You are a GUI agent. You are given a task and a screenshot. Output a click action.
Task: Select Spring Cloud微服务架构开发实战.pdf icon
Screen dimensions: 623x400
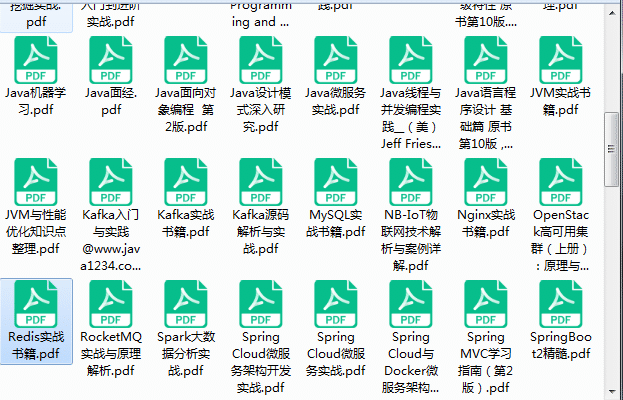point(261,304)
